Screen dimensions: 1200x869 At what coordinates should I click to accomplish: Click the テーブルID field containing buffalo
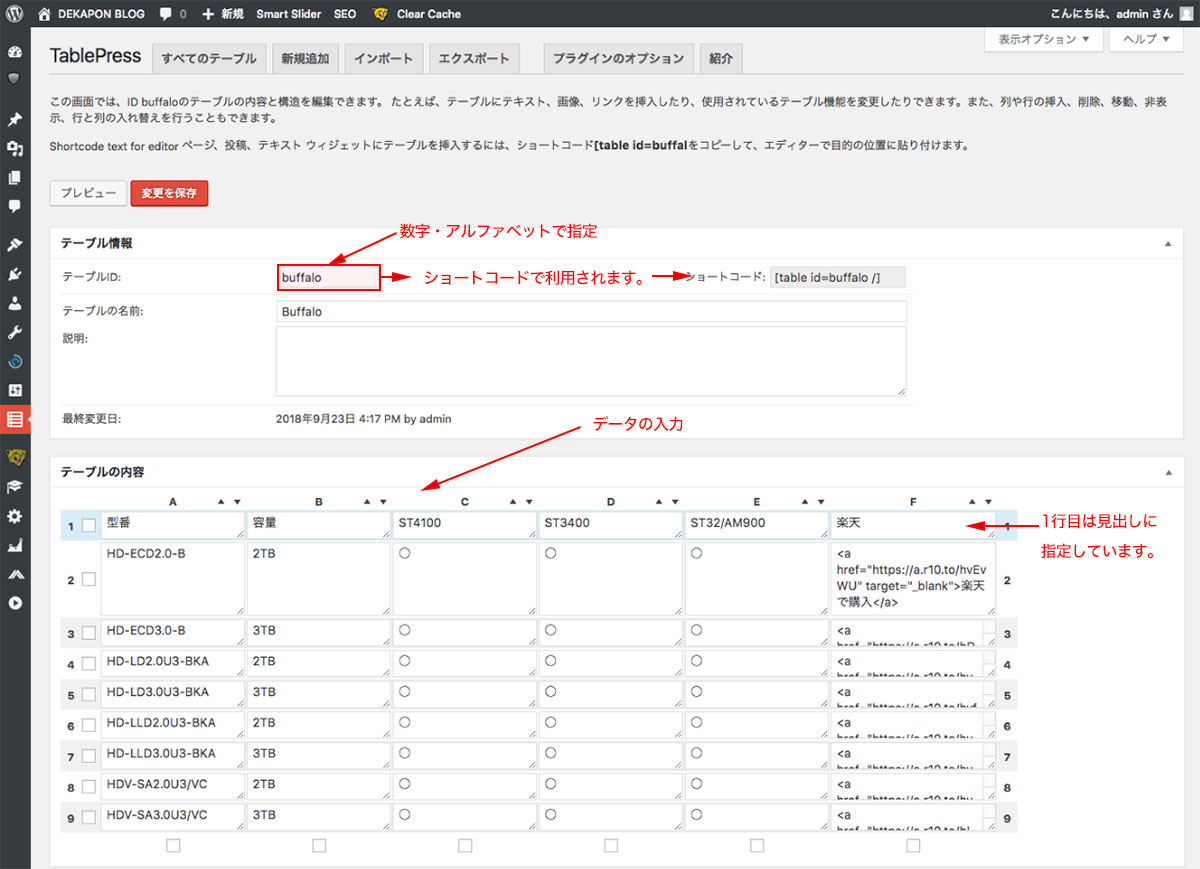point(329,277)
